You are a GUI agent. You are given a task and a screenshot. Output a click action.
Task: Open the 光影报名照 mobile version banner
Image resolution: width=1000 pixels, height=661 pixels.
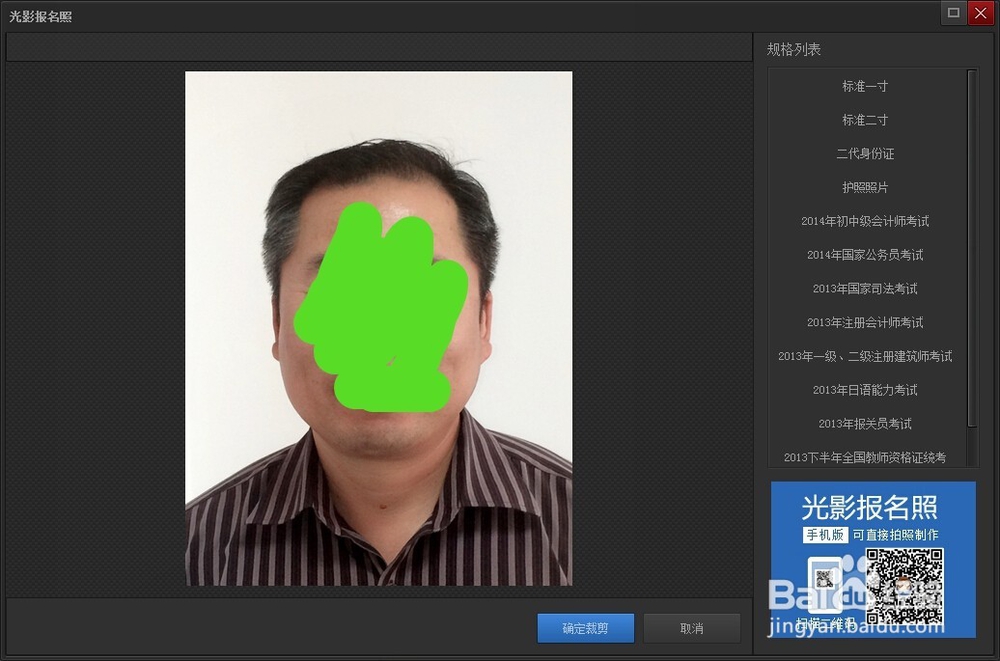click(x=873, y=560)
